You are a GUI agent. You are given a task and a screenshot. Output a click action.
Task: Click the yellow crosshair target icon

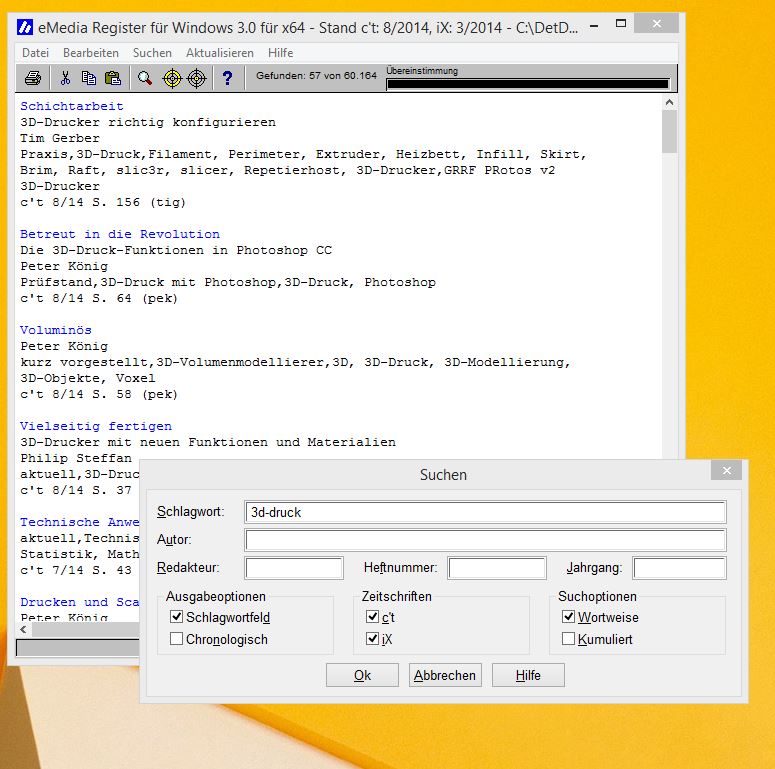[172, 78]
